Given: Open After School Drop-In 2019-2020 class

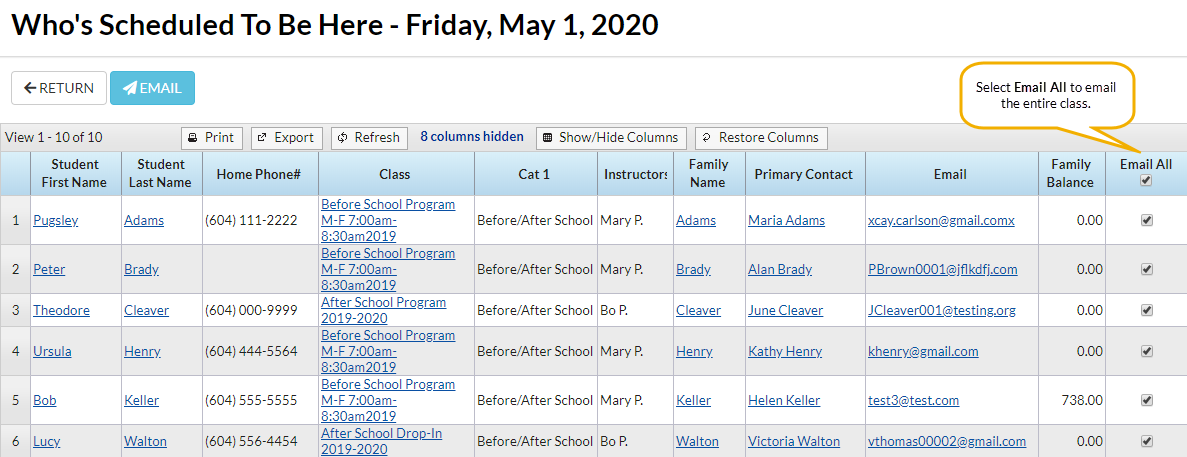Looking at the screenshot, I should [381, 441].
